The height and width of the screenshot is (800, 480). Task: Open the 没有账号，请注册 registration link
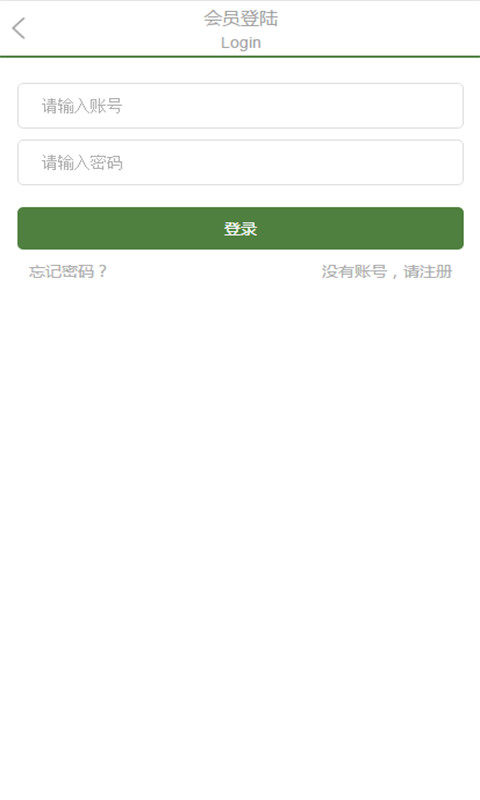[387, 271]
